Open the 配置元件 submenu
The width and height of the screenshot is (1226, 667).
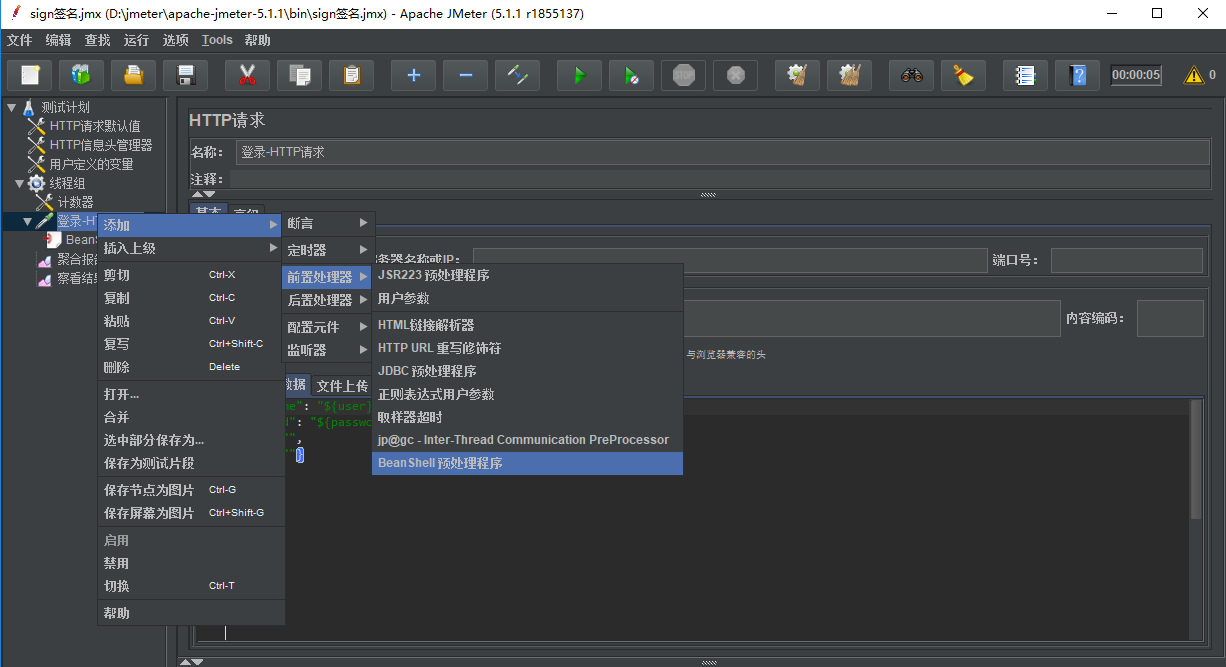point(328,327)
